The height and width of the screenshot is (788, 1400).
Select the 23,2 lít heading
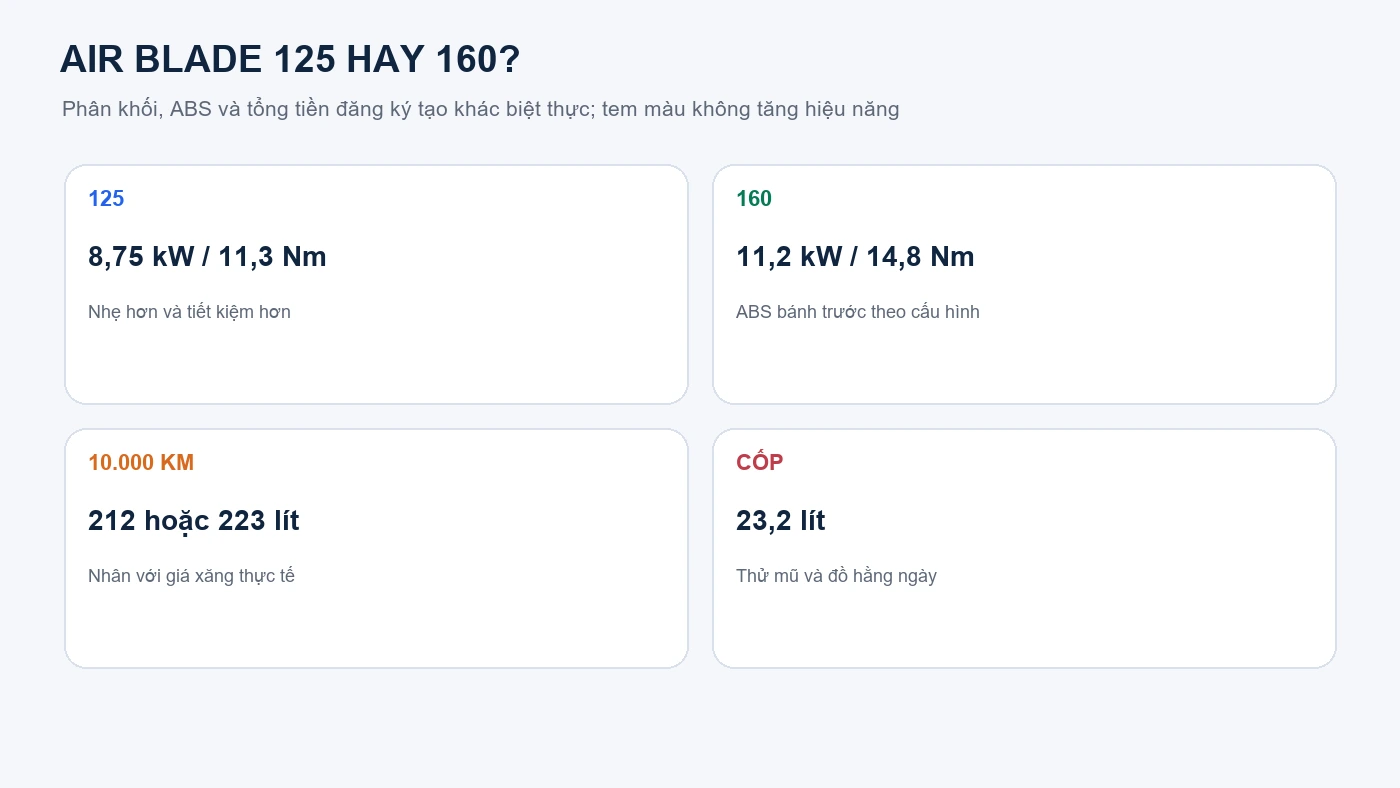point(781,521)
